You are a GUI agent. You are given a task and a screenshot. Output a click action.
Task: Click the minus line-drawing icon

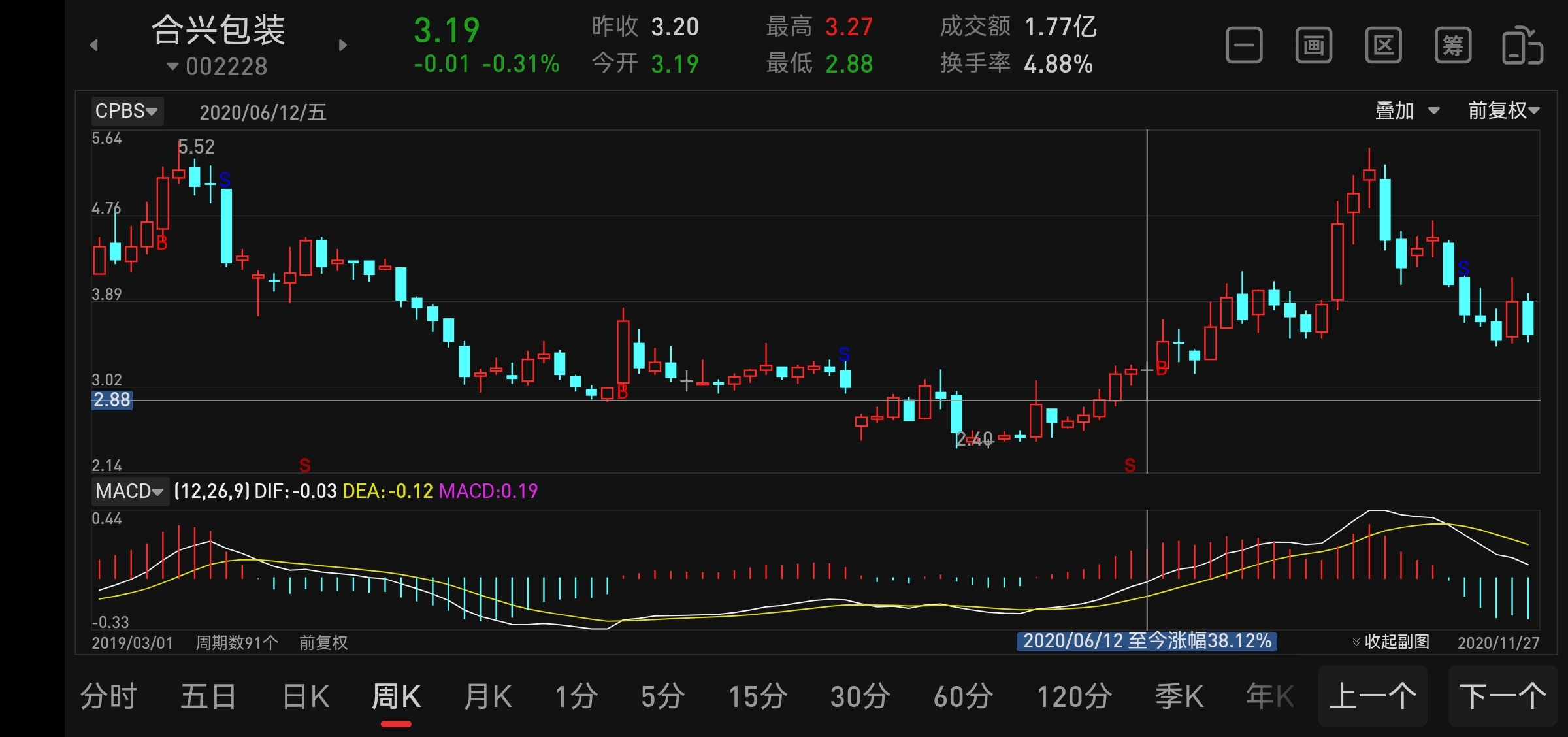[1244, 46]
